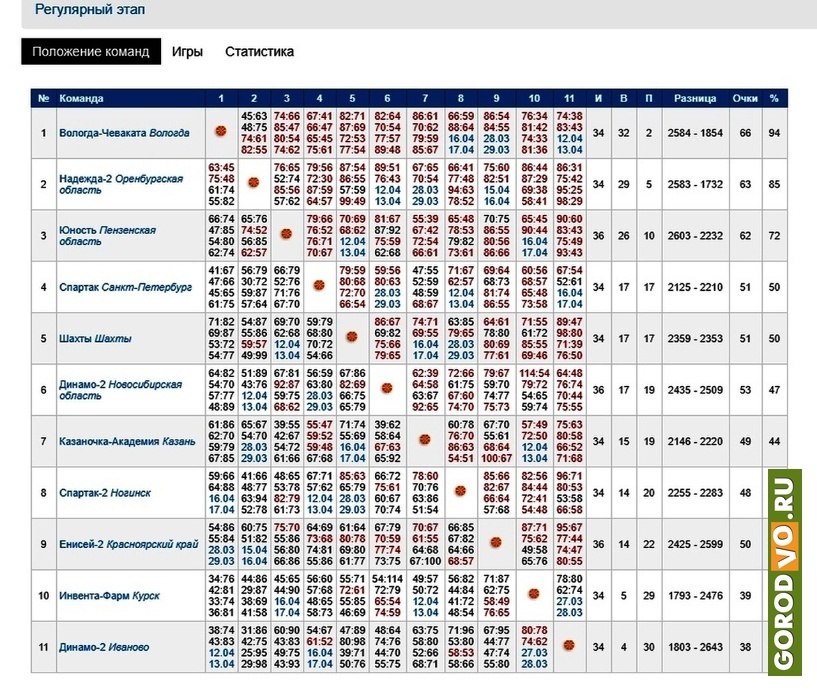Open team Спартак-2 Ногинск

coord(105,493)
